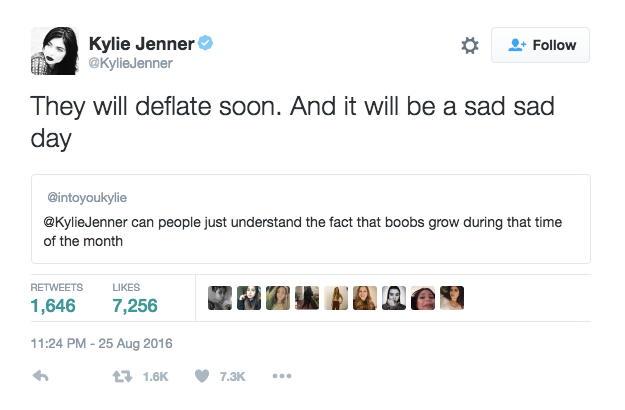Open the @intoyoukylie quoted handle
Screen dimensions: 625x410
pos(87,197)
